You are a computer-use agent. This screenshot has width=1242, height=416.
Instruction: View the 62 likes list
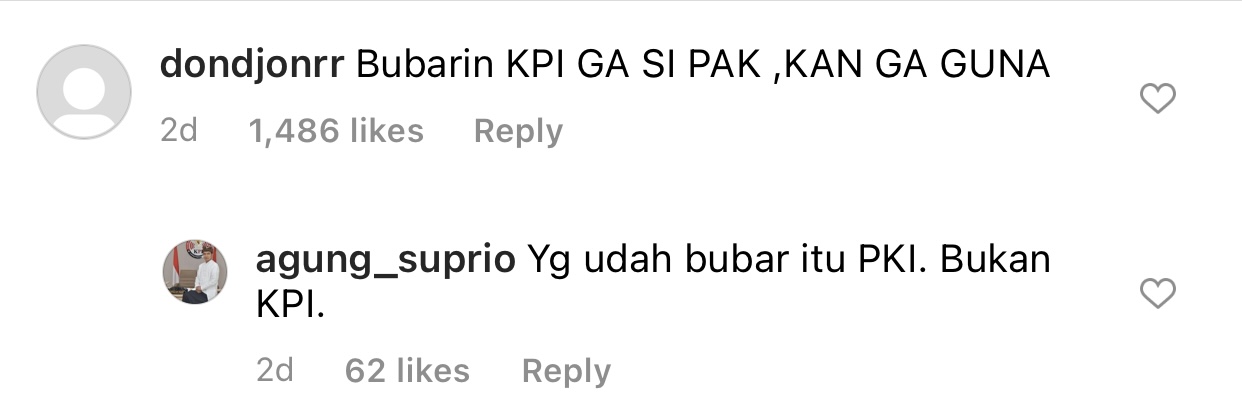pyautogui.click(x=407, y=371)
